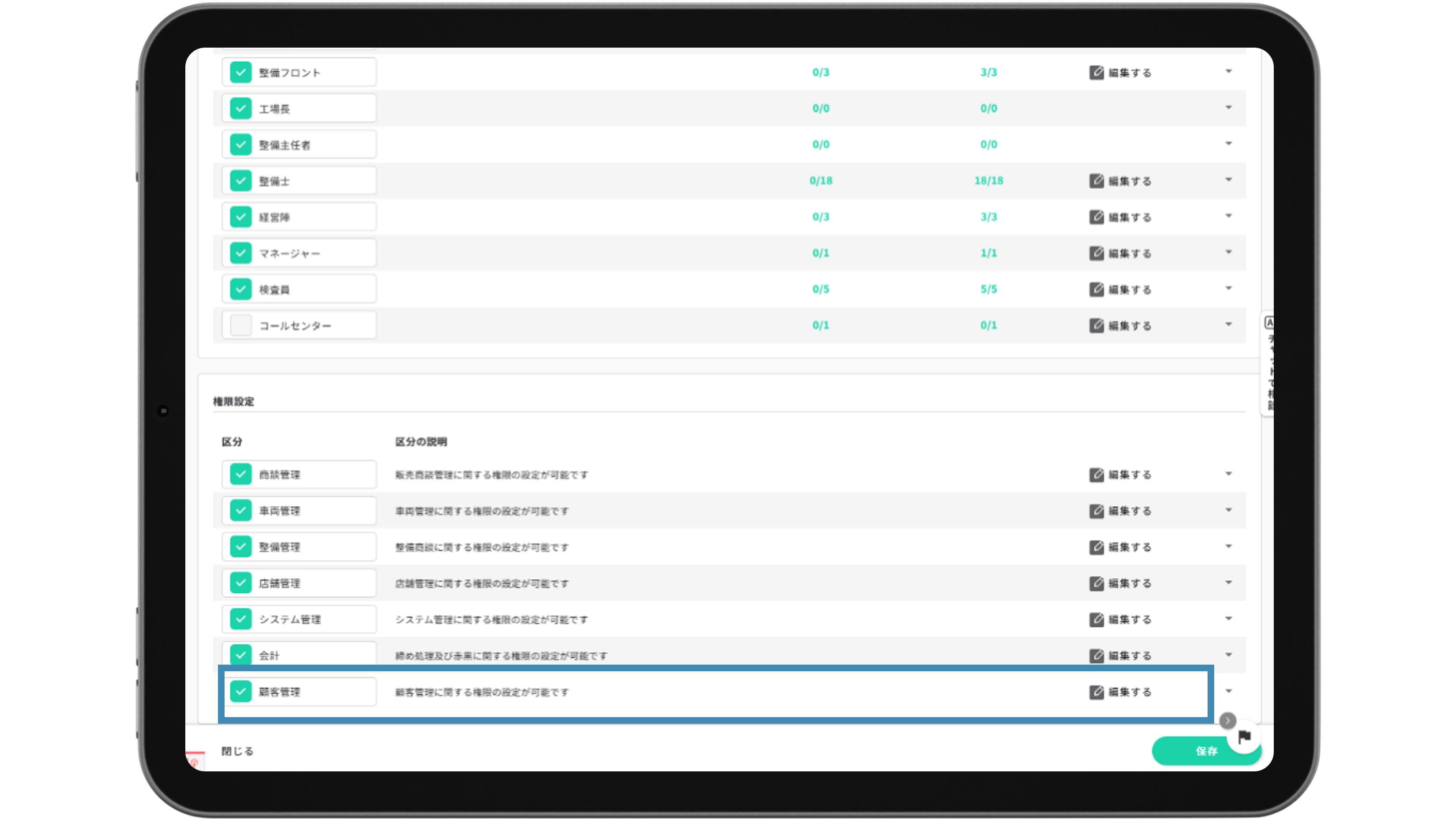Viewport: 1456px width, 819px height.
Task: Enable the コールセンター checkbox
Action: 241,325
